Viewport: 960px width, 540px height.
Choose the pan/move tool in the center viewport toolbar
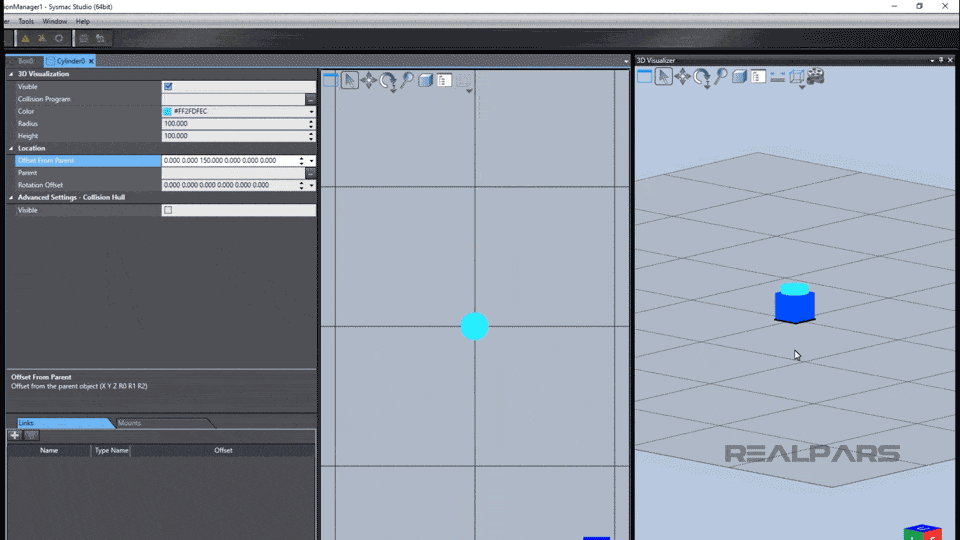click(x=369, y=80)
